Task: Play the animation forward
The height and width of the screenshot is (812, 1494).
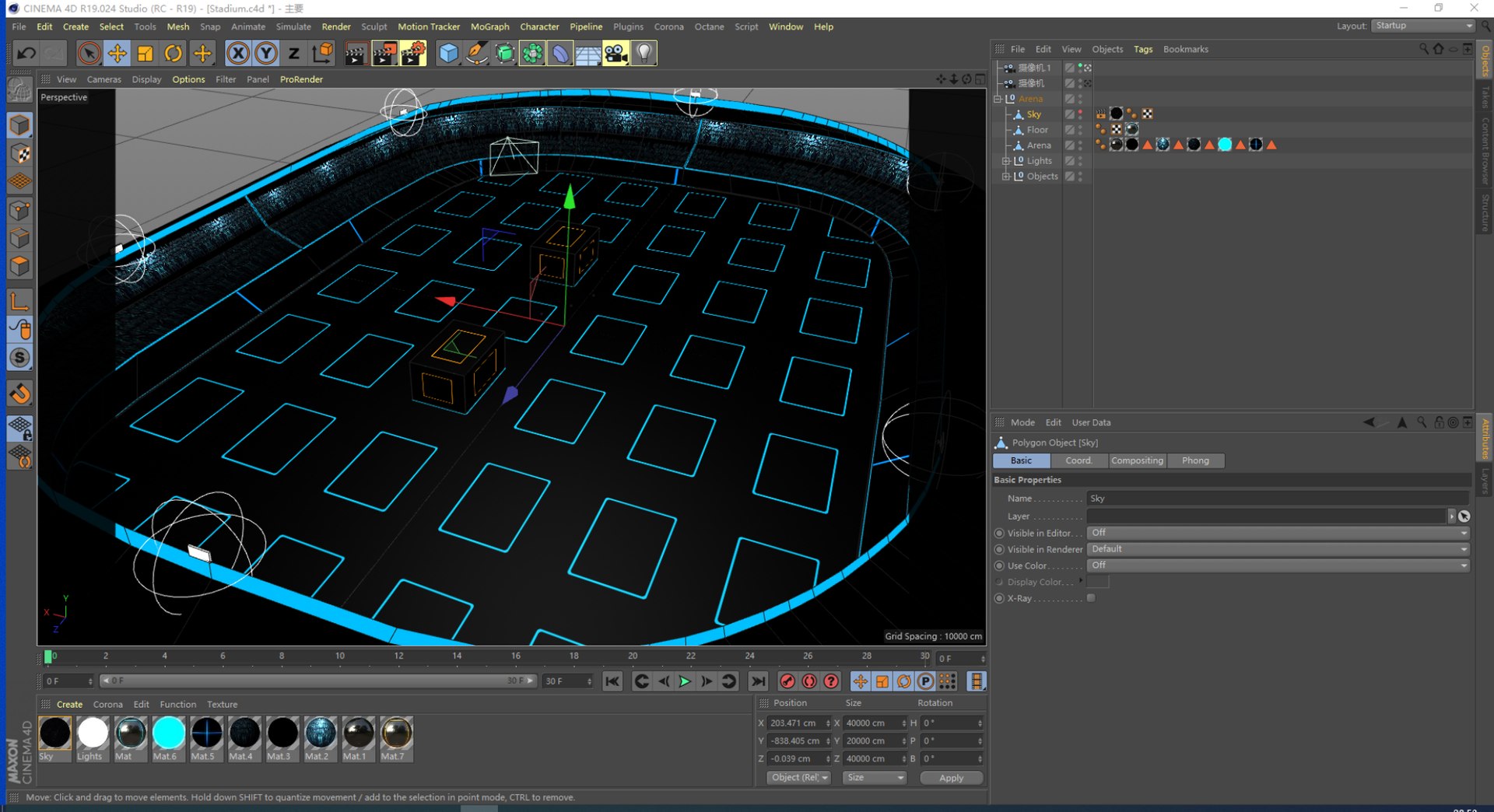Action: click(x=685, y=681)
